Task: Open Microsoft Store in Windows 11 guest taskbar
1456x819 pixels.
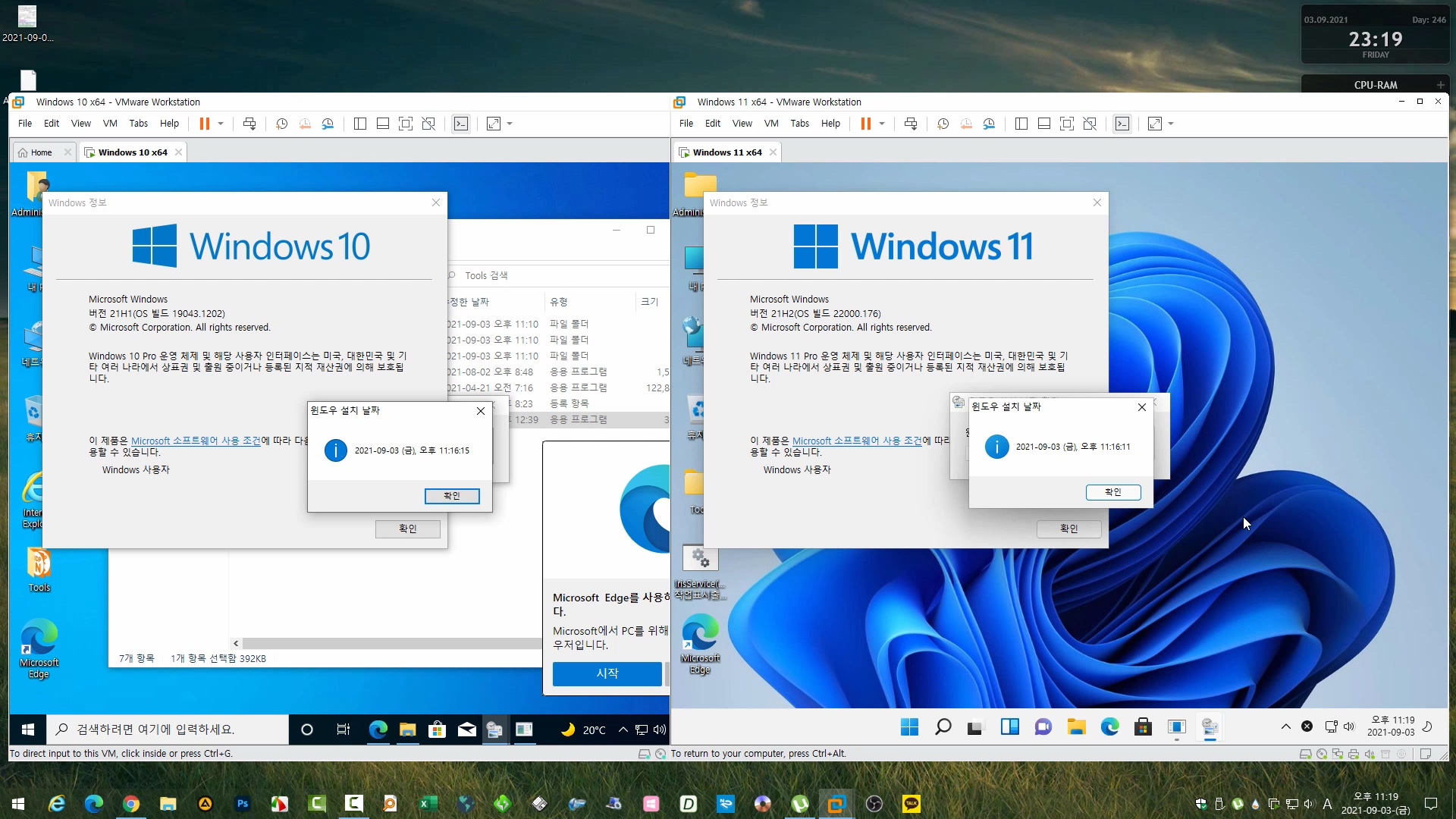Action: click(x=1143, y=727)
